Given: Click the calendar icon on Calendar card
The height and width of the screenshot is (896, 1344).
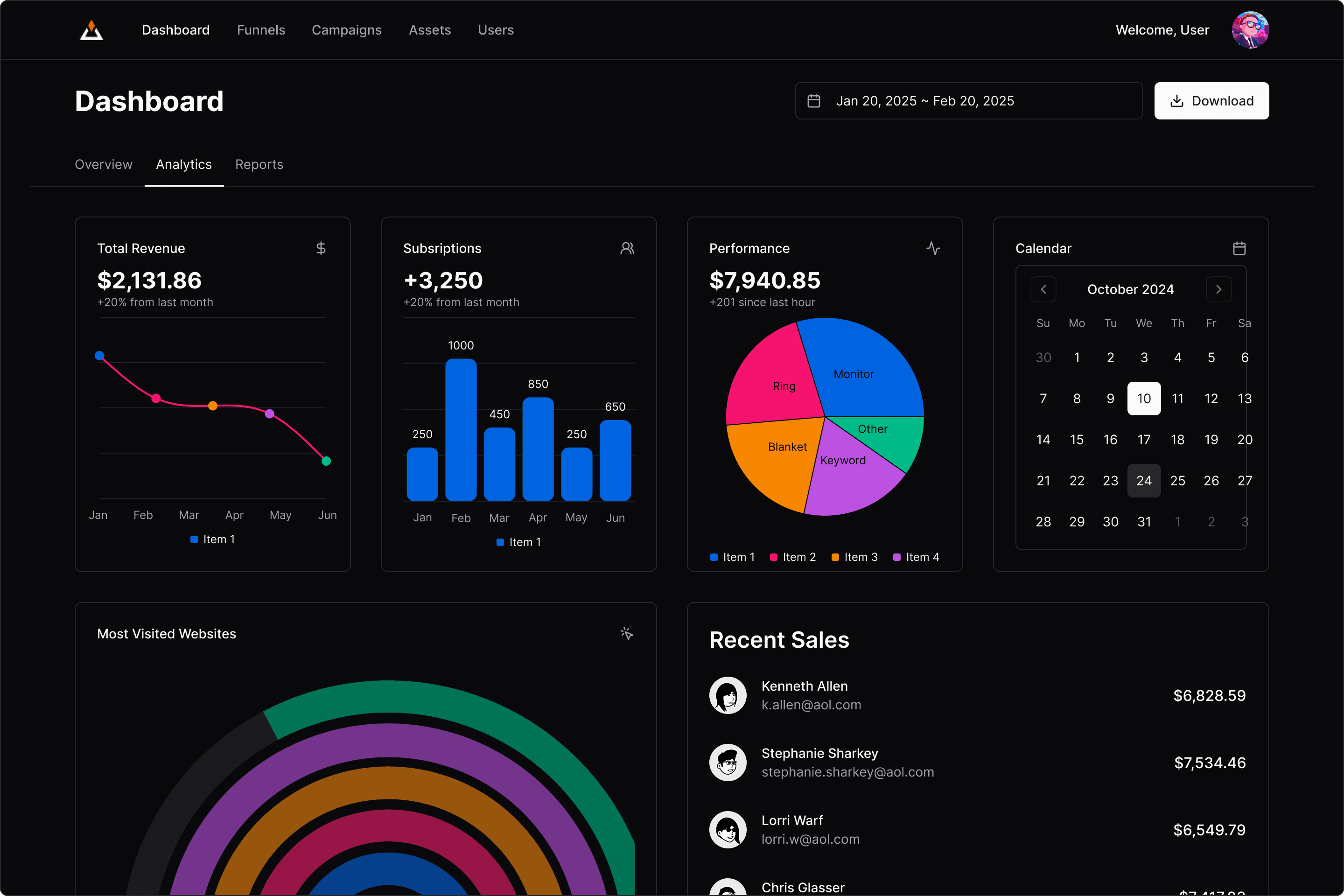Looking at the screenshot, I should 1239,248.
